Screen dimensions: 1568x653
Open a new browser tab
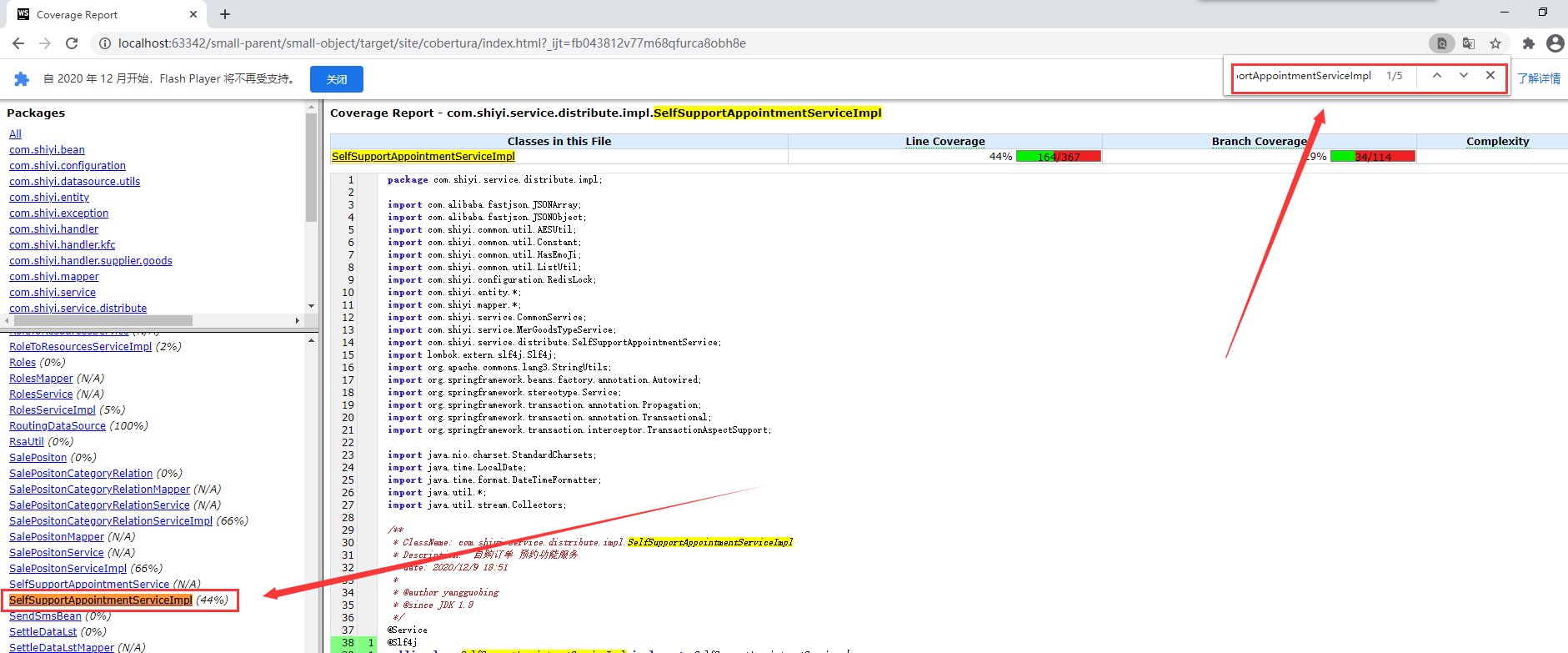225,14
